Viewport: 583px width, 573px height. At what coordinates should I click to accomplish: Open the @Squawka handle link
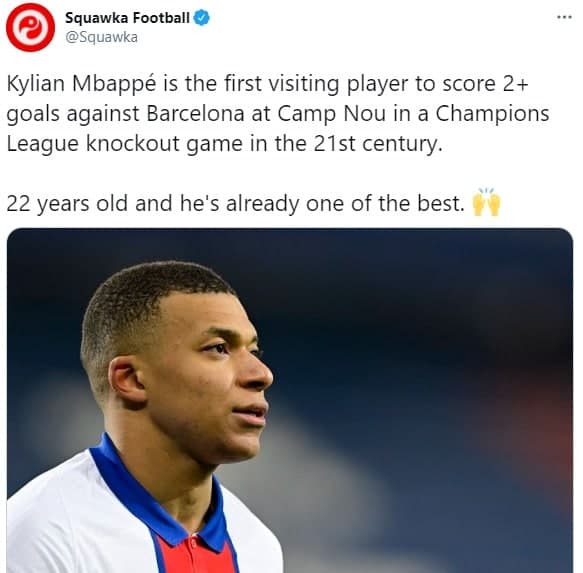(101, 37)
